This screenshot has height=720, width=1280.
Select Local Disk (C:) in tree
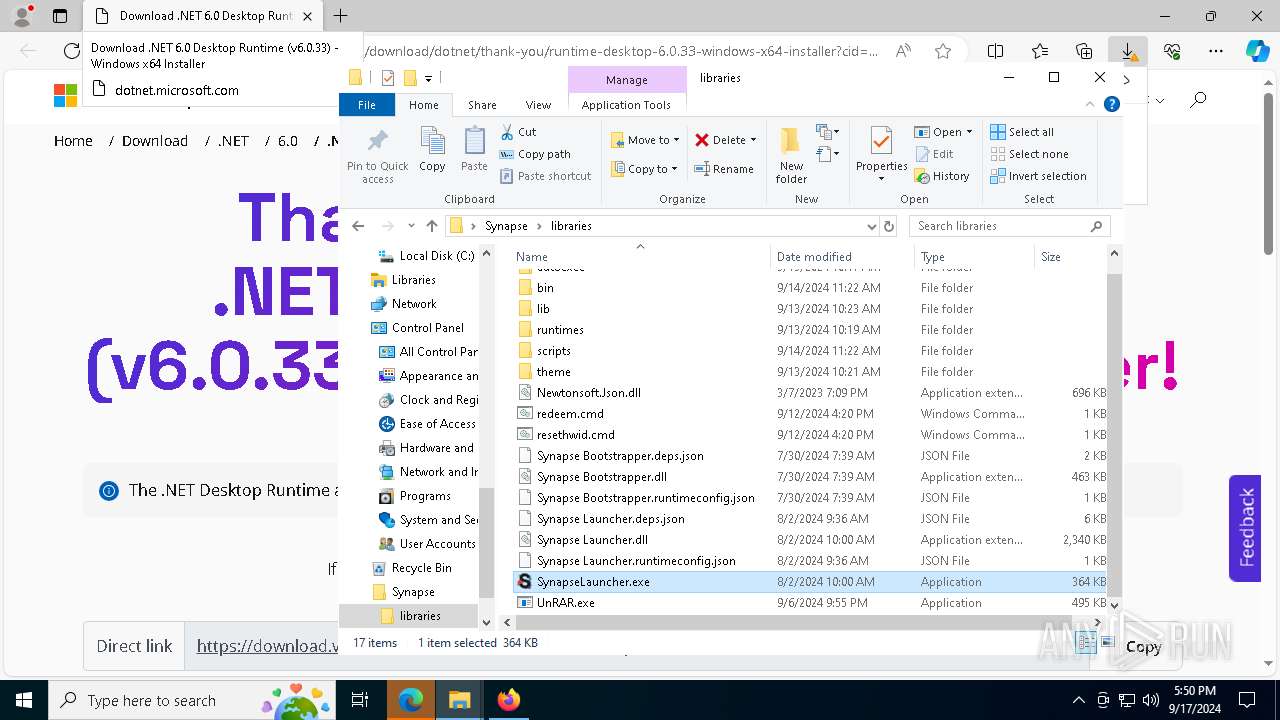[x=426, y=256]
